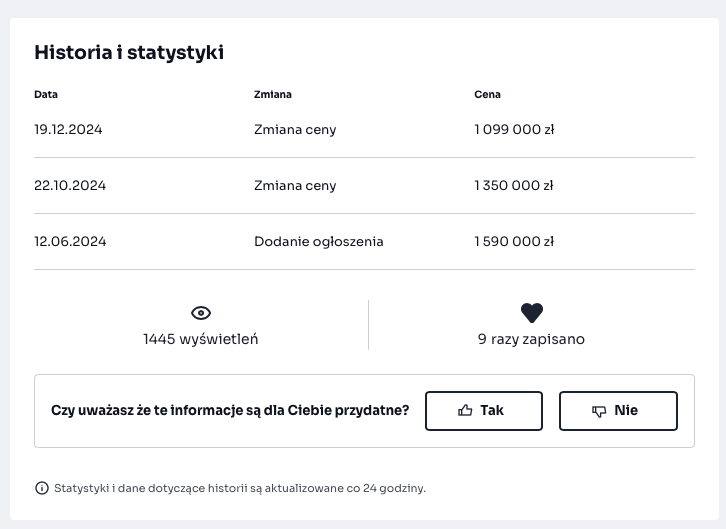
Task: Click the thumbs-up icon
Action: [465, 411]
